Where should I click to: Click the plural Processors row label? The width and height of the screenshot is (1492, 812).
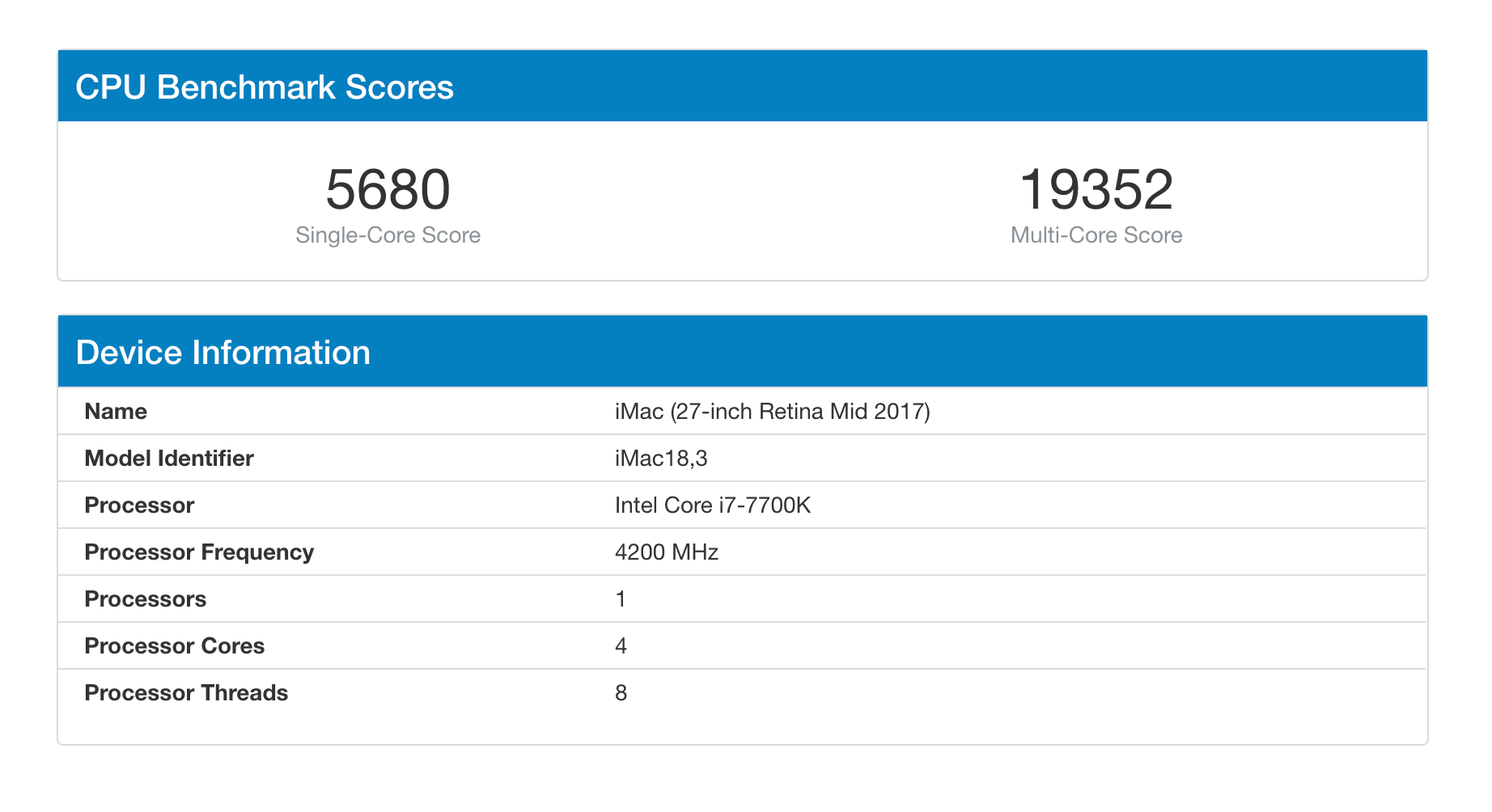click(x=146, y=599)
